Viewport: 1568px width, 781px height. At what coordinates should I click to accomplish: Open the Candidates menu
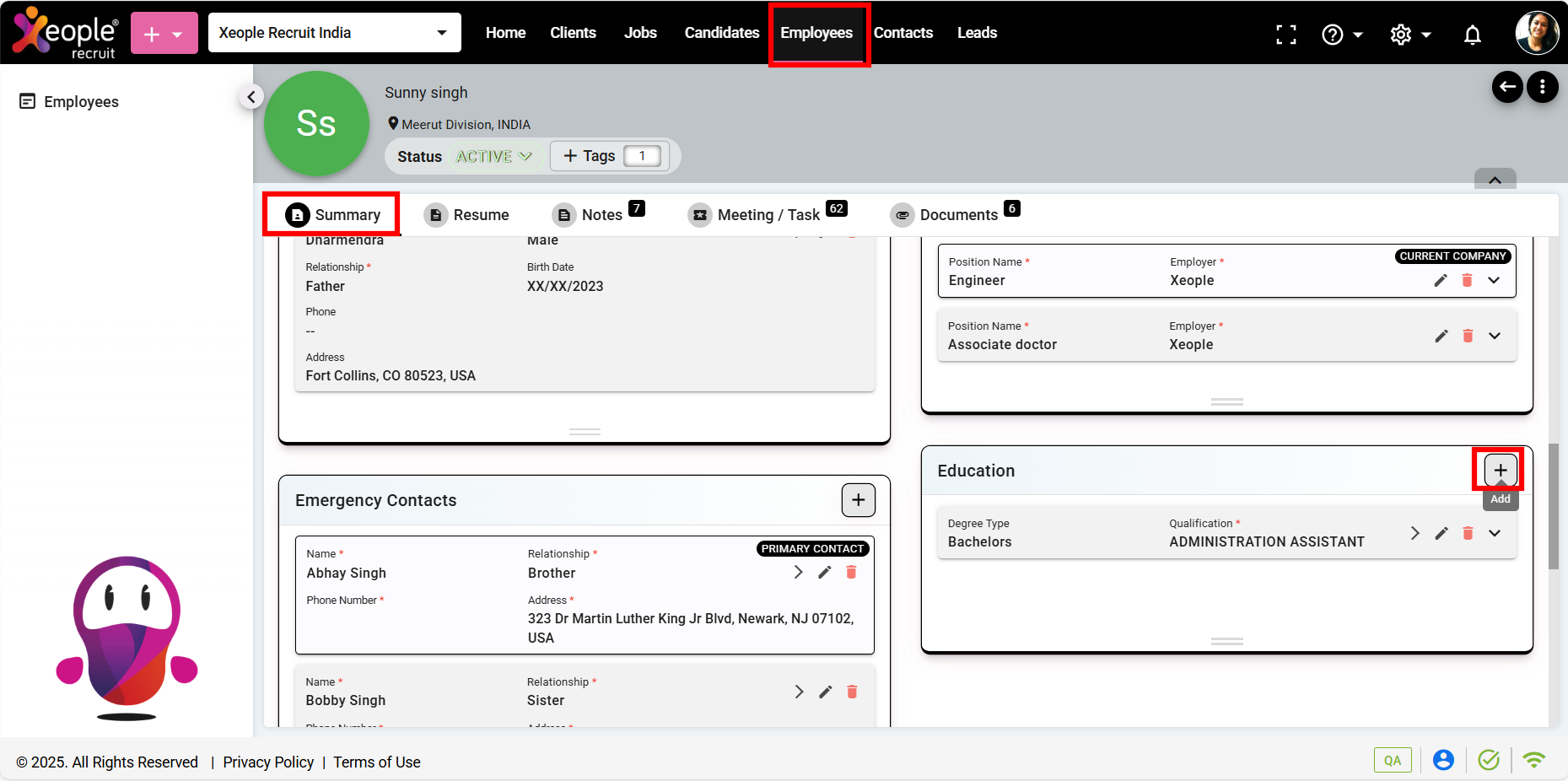coord(722,33)
